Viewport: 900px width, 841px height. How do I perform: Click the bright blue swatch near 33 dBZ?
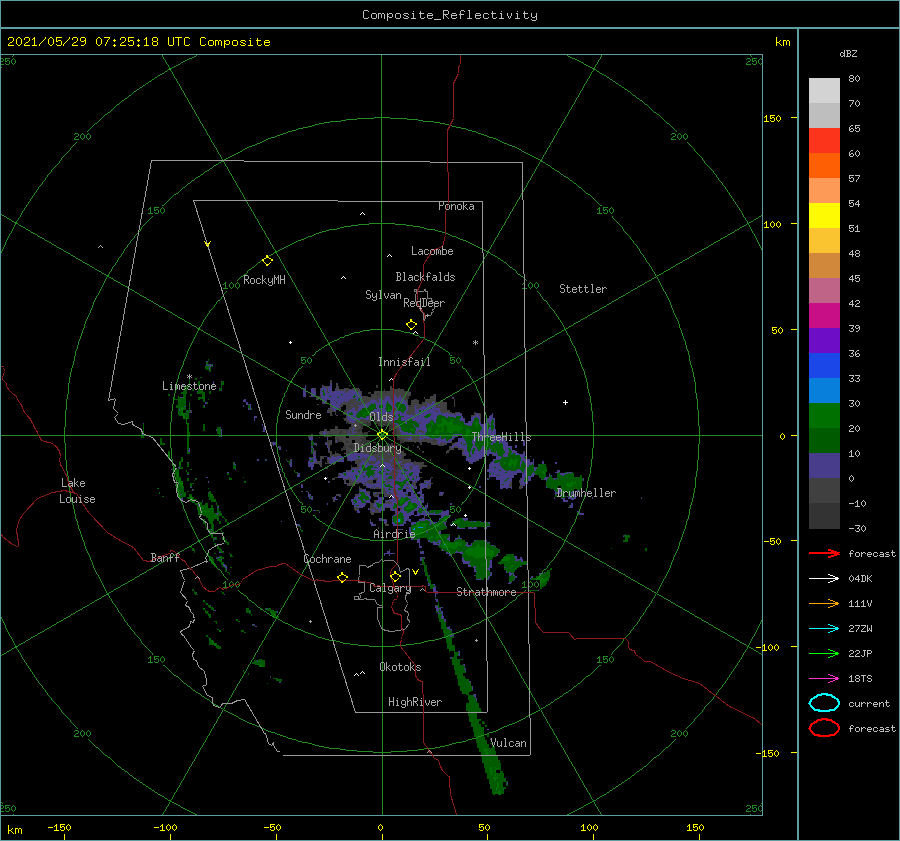824,365
